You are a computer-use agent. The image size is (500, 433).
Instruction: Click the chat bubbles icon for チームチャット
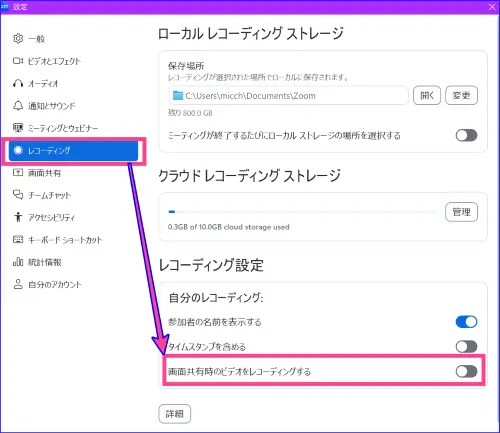tap(18, 195)
